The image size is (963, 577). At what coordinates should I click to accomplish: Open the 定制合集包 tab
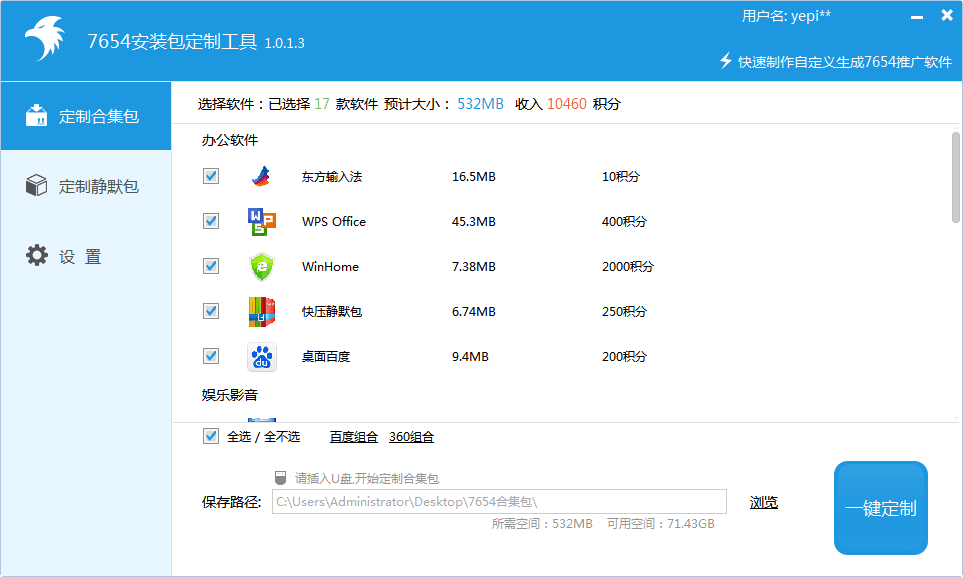(86, 116)
